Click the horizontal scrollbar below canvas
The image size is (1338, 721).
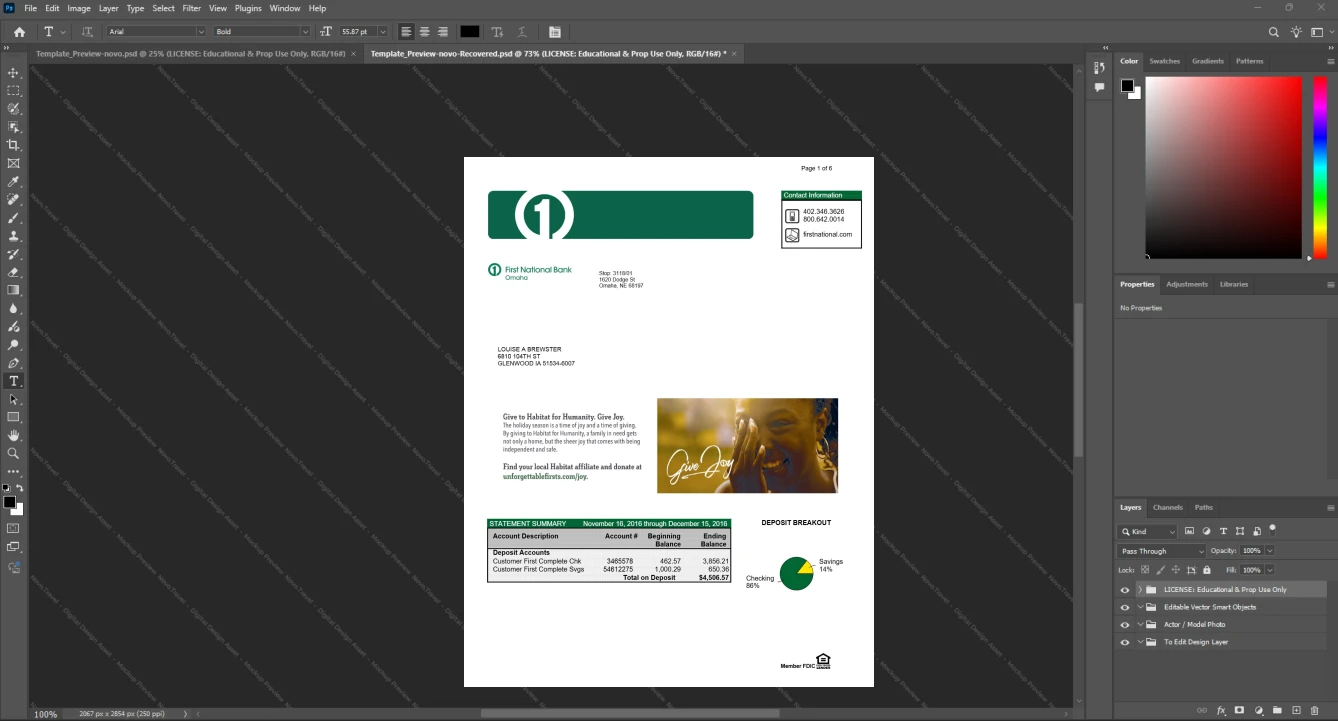630,714
